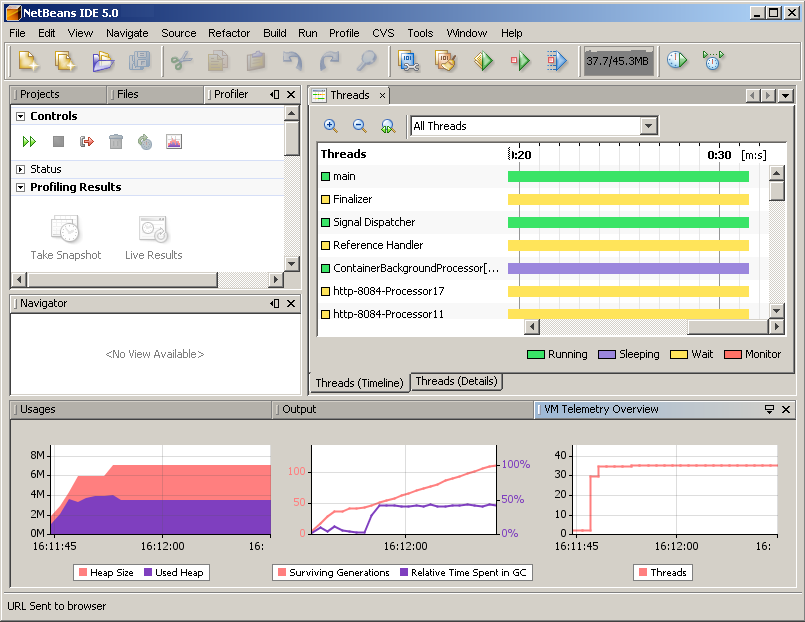The image size is (805, 622).
Task: Click the Save All disks icon
Action: [140, 61]
